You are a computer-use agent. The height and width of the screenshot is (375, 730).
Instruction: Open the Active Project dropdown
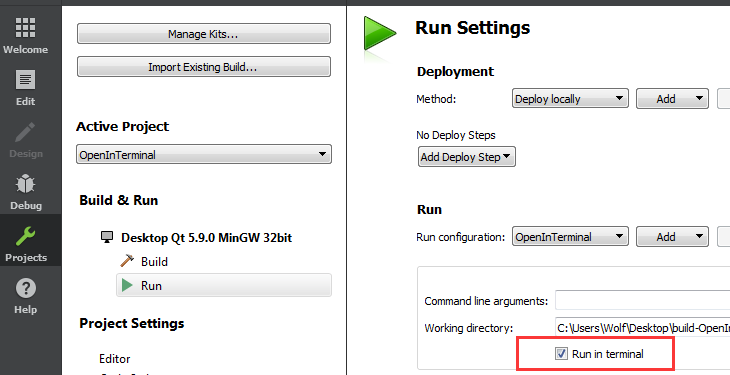click(x=203, y=155)
